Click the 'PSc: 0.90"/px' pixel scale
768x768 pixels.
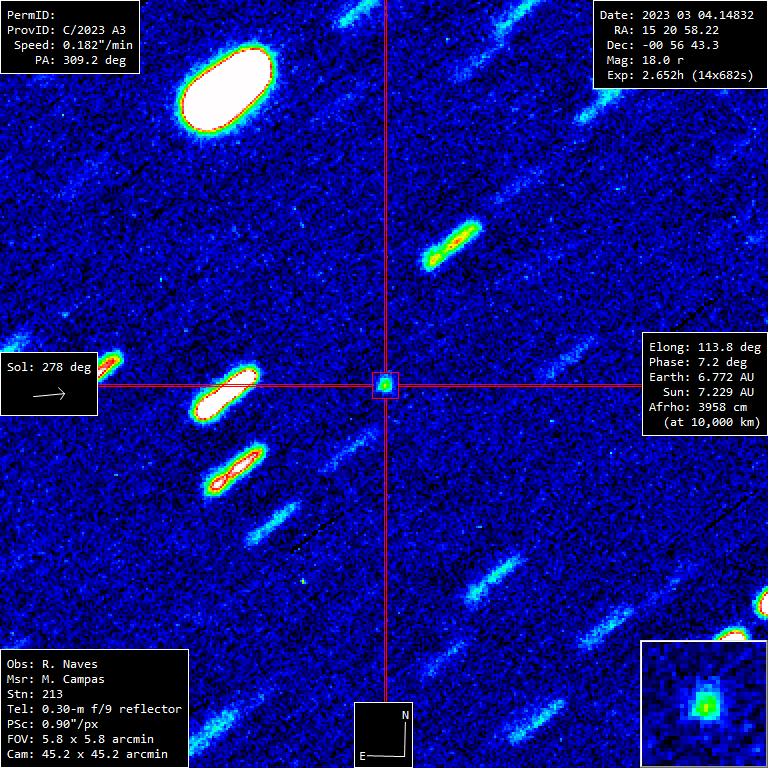[52, 724]
